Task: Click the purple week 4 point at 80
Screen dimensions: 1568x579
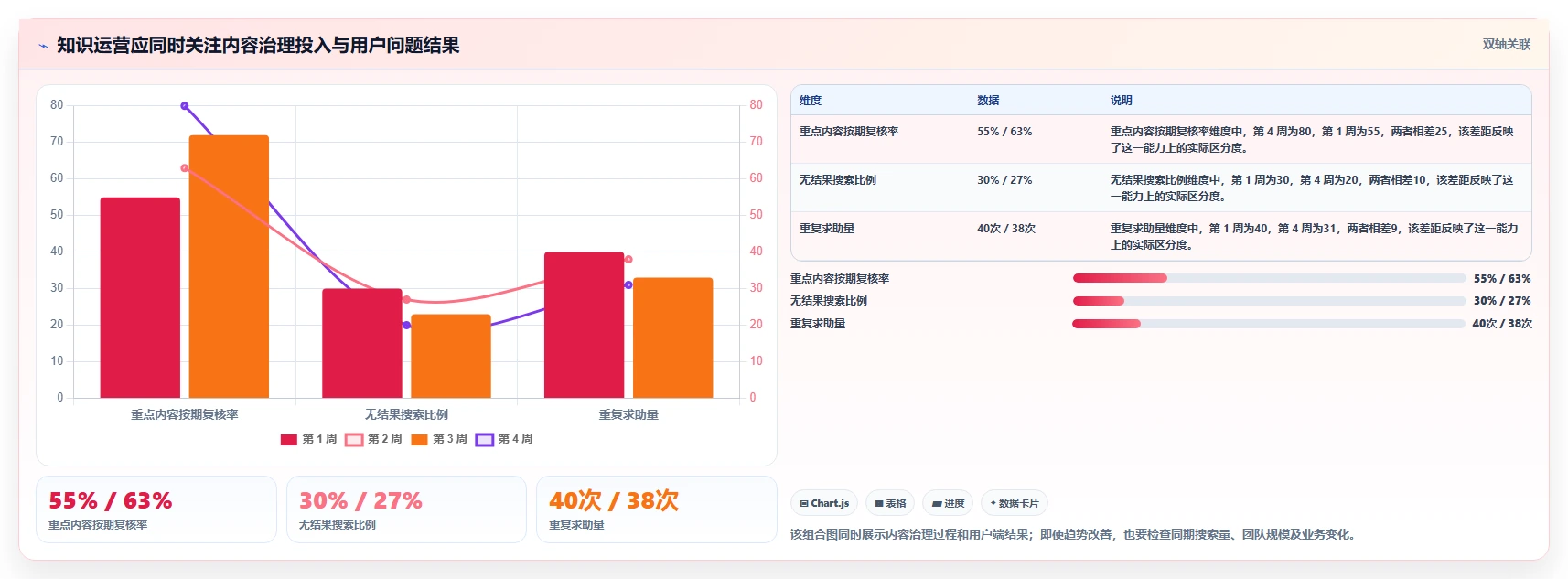Action: click(185, 106)
